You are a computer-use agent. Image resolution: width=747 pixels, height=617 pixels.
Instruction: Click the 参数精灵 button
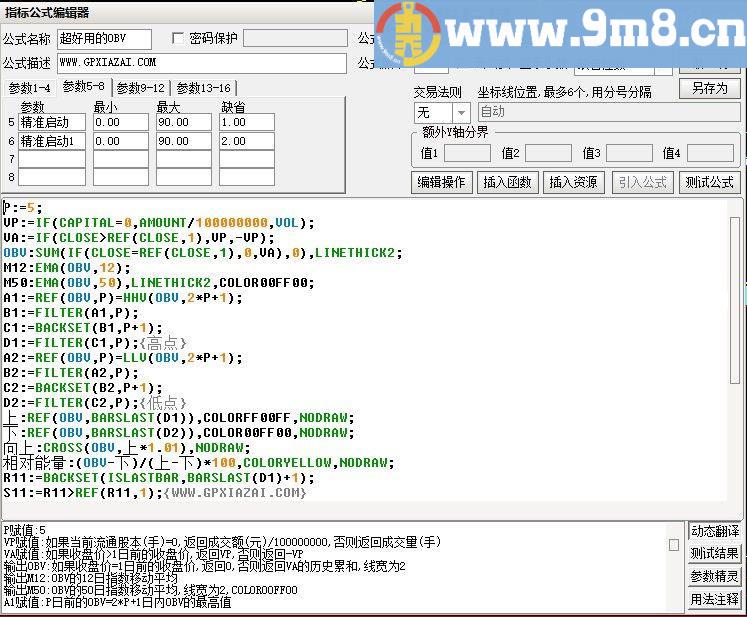click(x=715, y=577)
